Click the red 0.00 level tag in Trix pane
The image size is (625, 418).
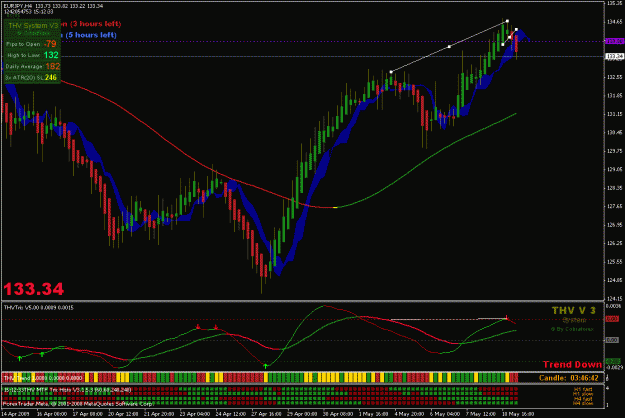pyautogui.click(x=612, y=319)
